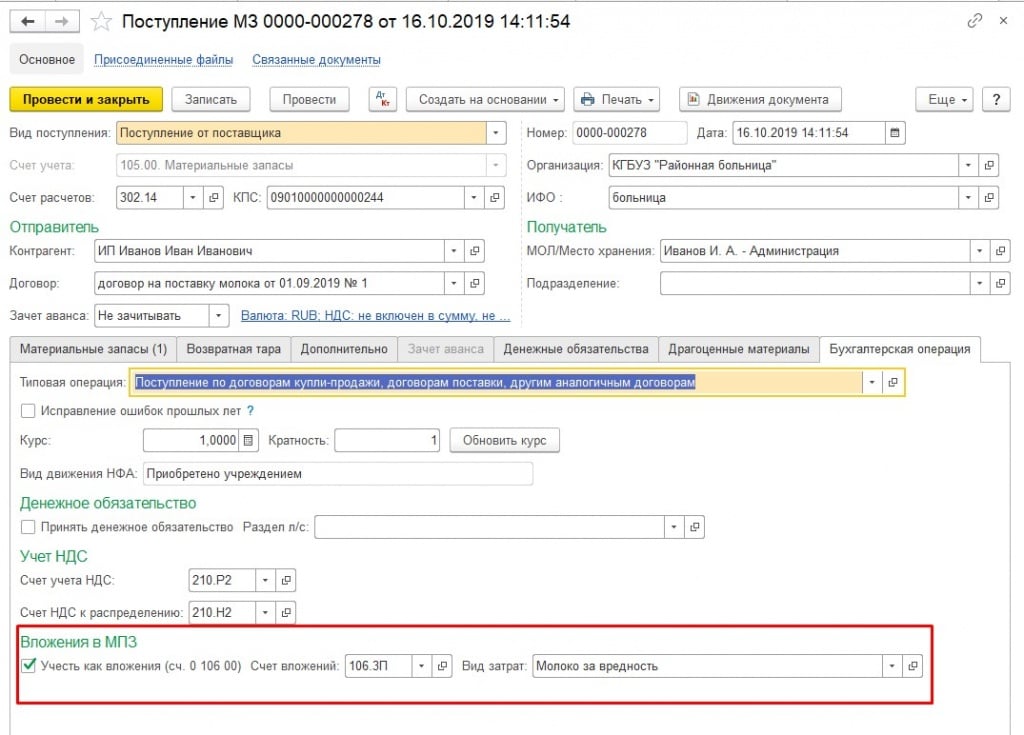Viewport: 1024px width, 735px height.
Task: Open the calculator icon in Курс field
Action: pos(249,440)
